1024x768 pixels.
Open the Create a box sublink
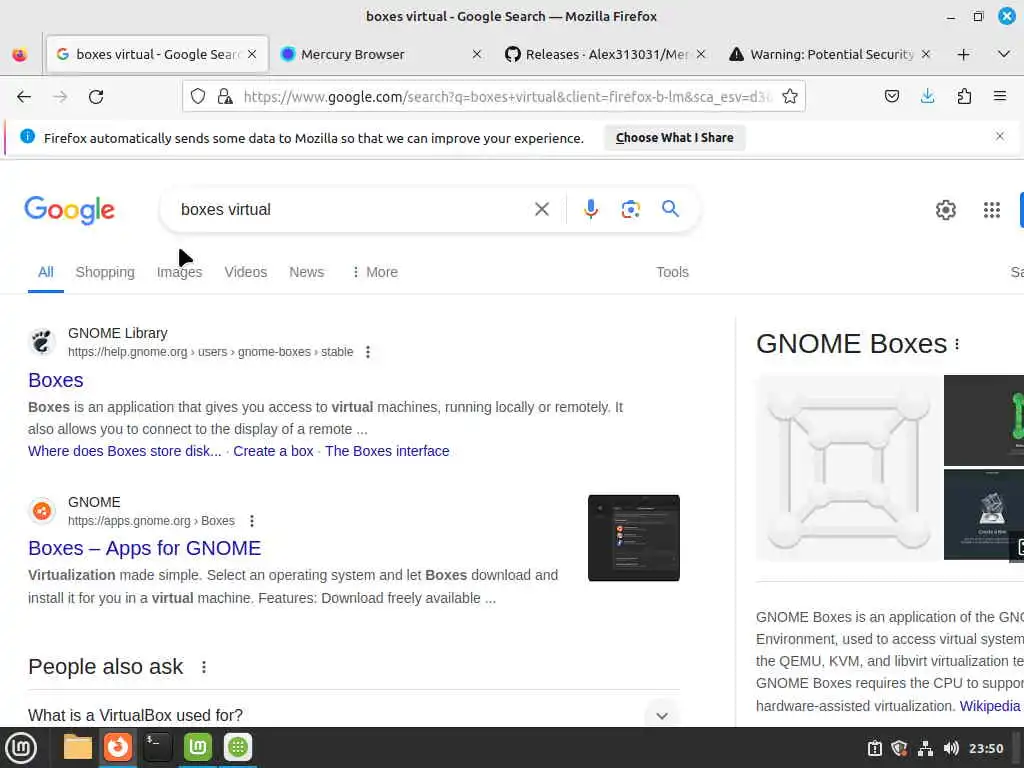[x=273, y=451]
